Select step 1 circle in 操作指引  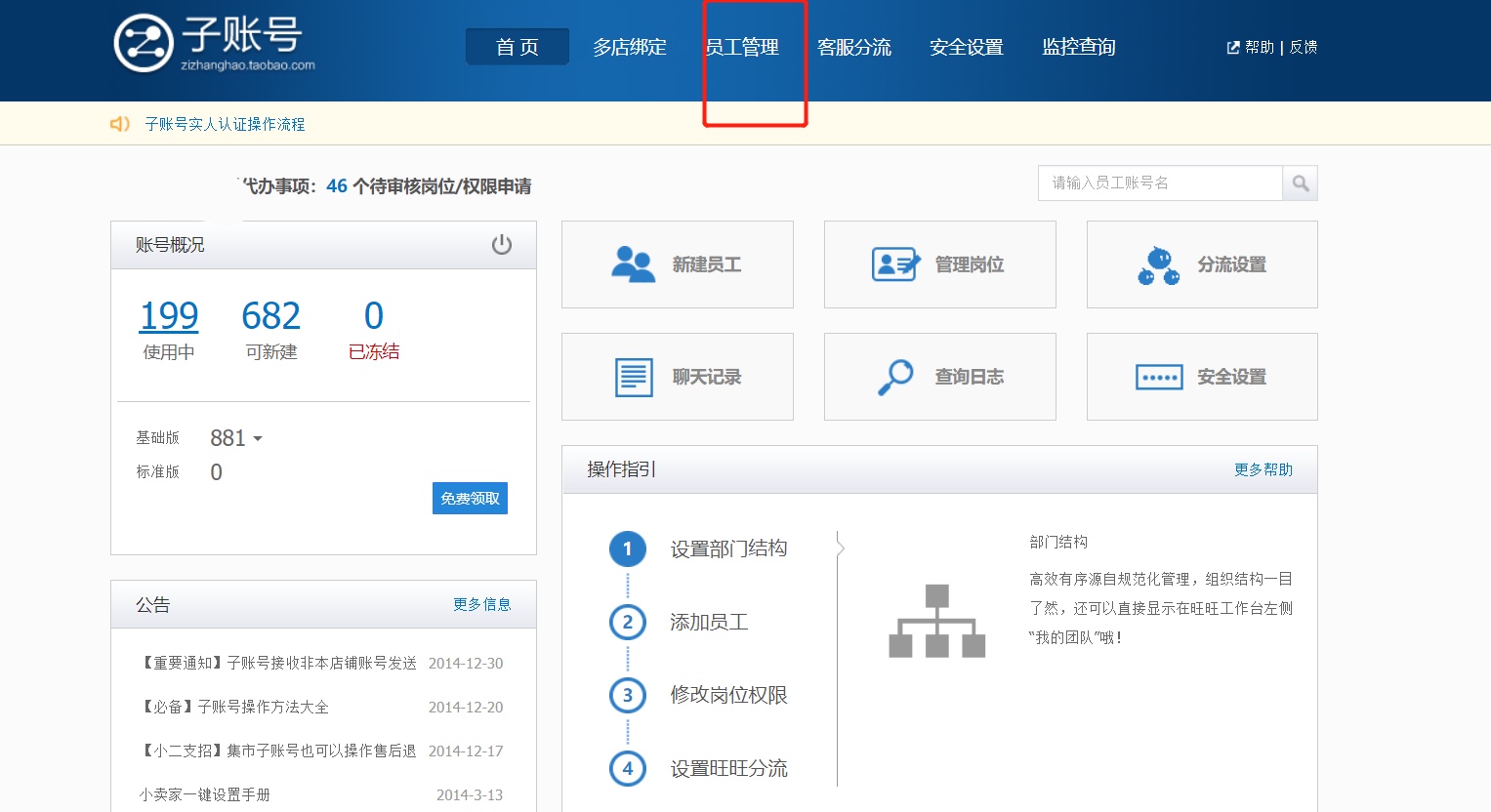pyautogui.click(x=628, y=548)
